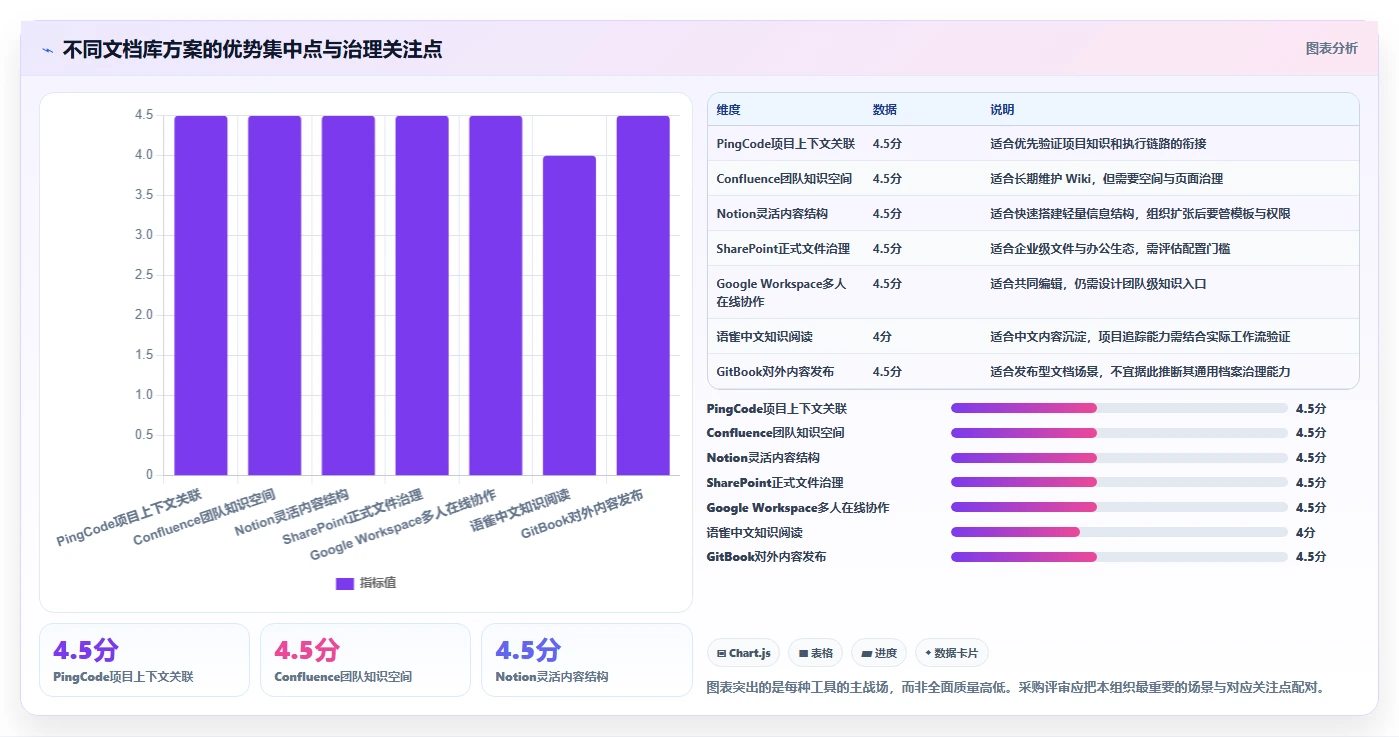Select the Confluence团队知识空间 table row name
Screen dimensions: 1399x737
784,179
